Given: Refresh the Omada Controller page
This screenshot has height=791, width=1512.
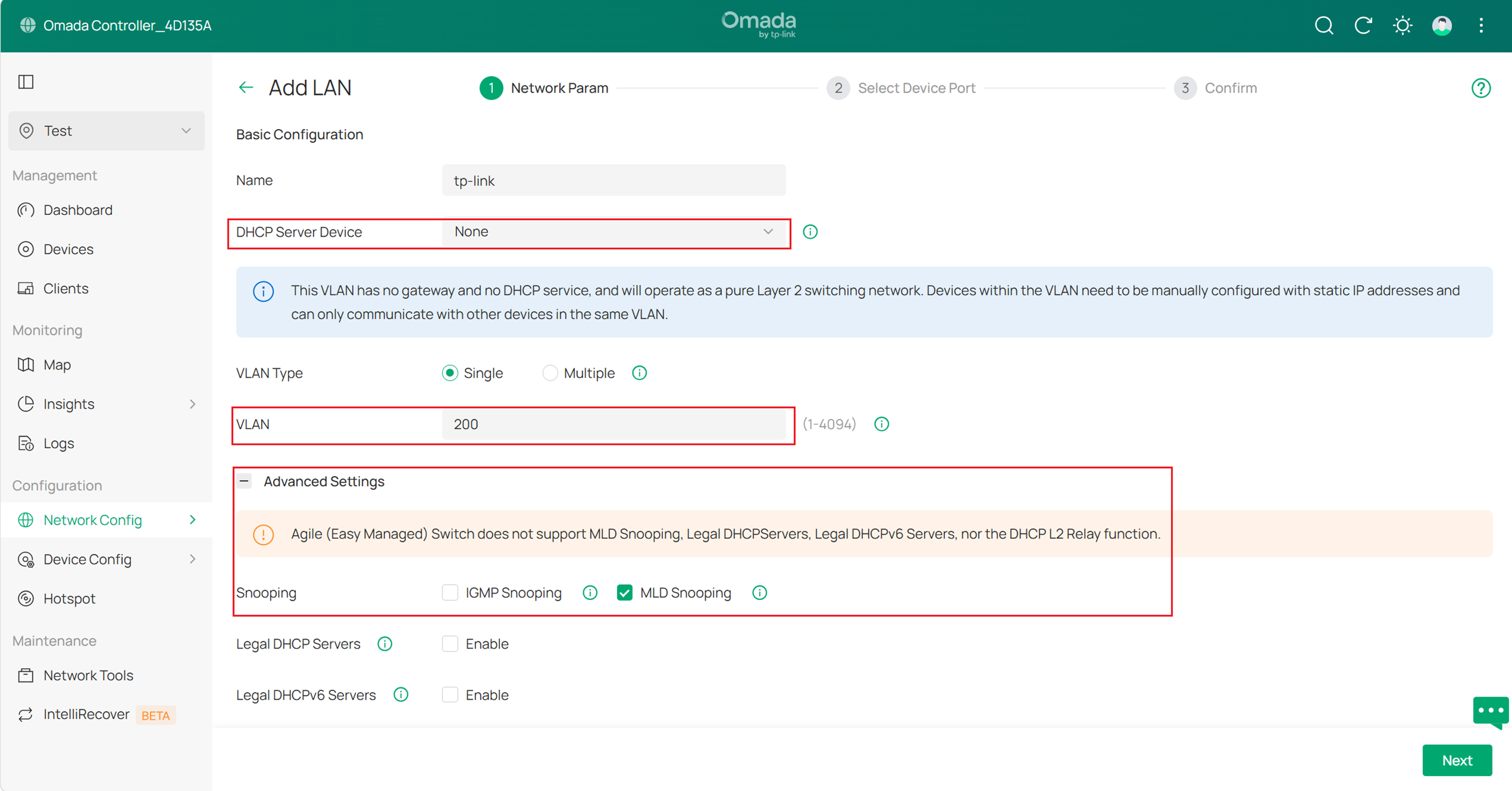Looking at the screenshot, I should point(1363,25).
